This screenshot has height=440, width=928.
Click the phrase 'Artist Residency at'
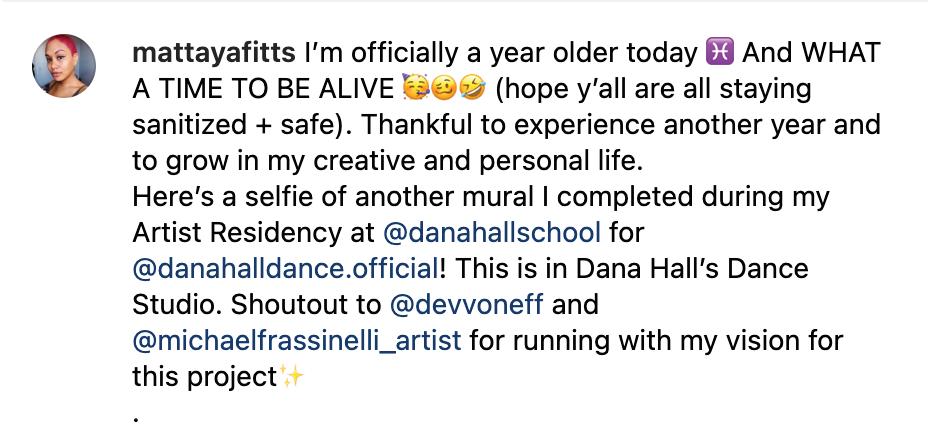254,233
